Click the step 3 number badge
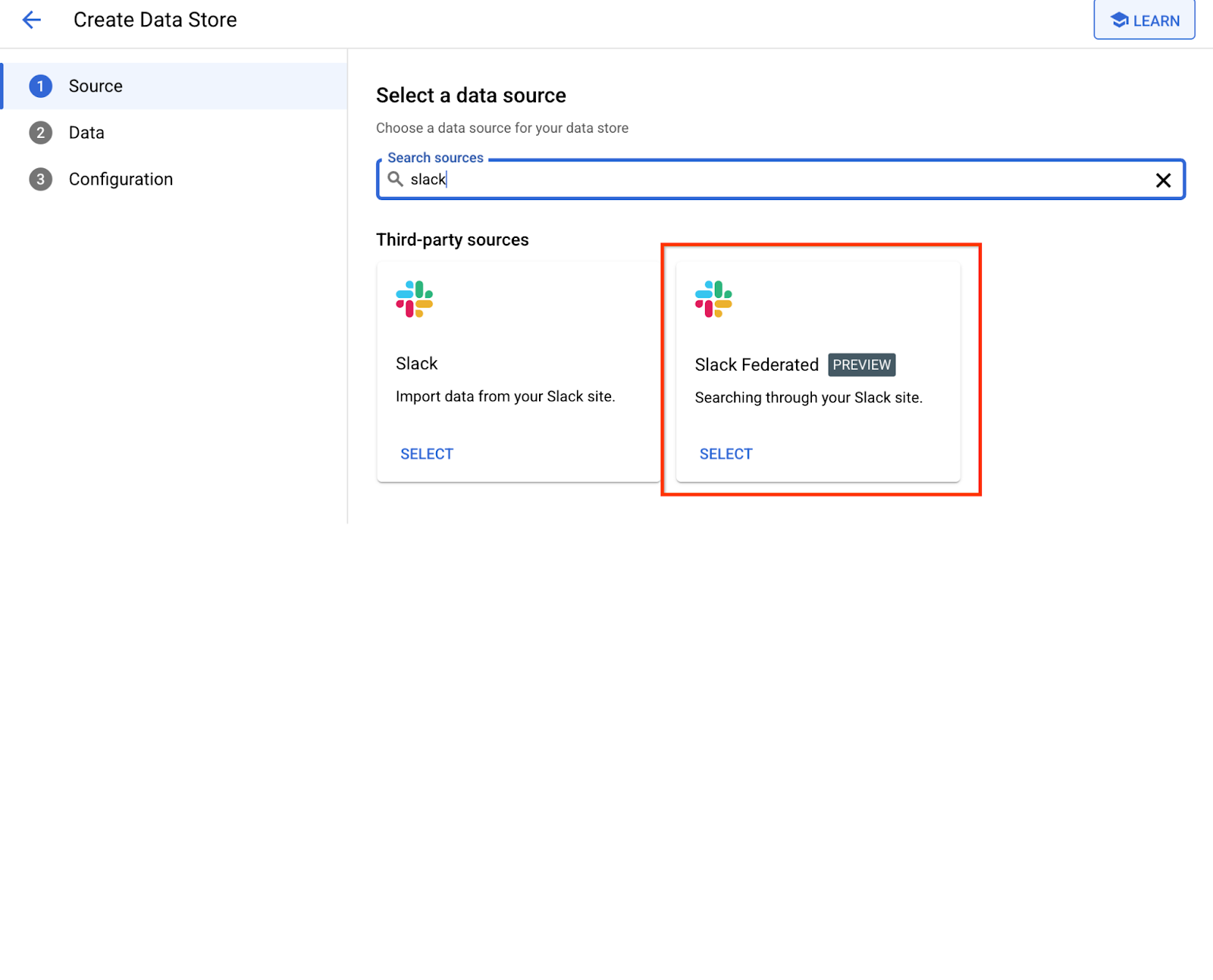This screenshot has height=980, width=1213. 41,180
